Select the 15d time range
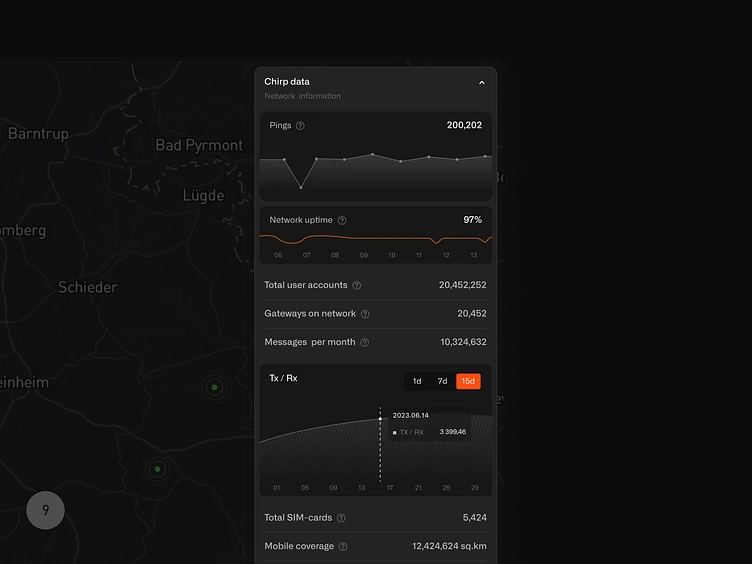This screenshot has width=752, height=564. pos(468,381)
